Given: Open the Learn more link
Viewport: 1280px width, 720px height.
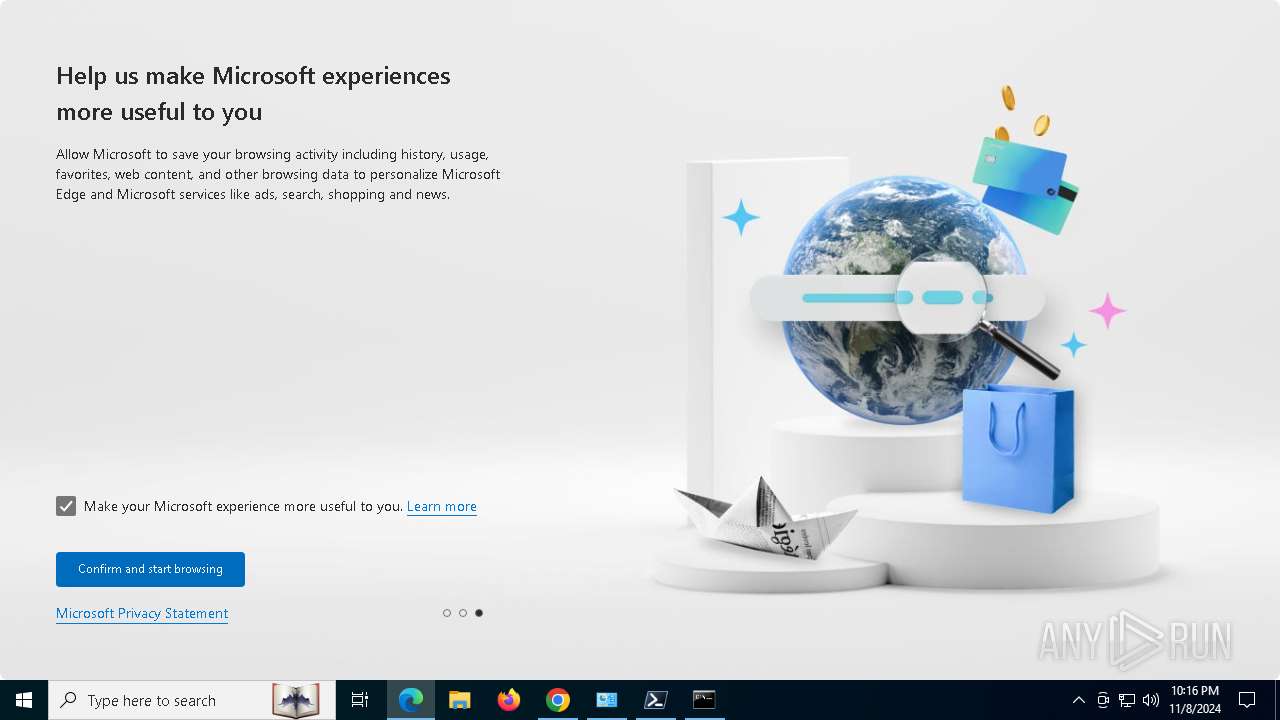Looking at the screenshot, I should tap(441, 506).
